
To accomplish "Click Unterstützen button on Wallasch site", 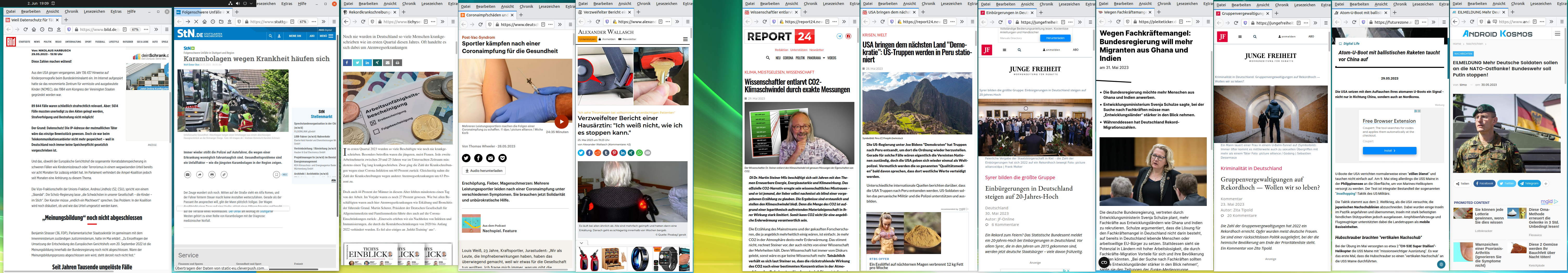I will 587,39.
